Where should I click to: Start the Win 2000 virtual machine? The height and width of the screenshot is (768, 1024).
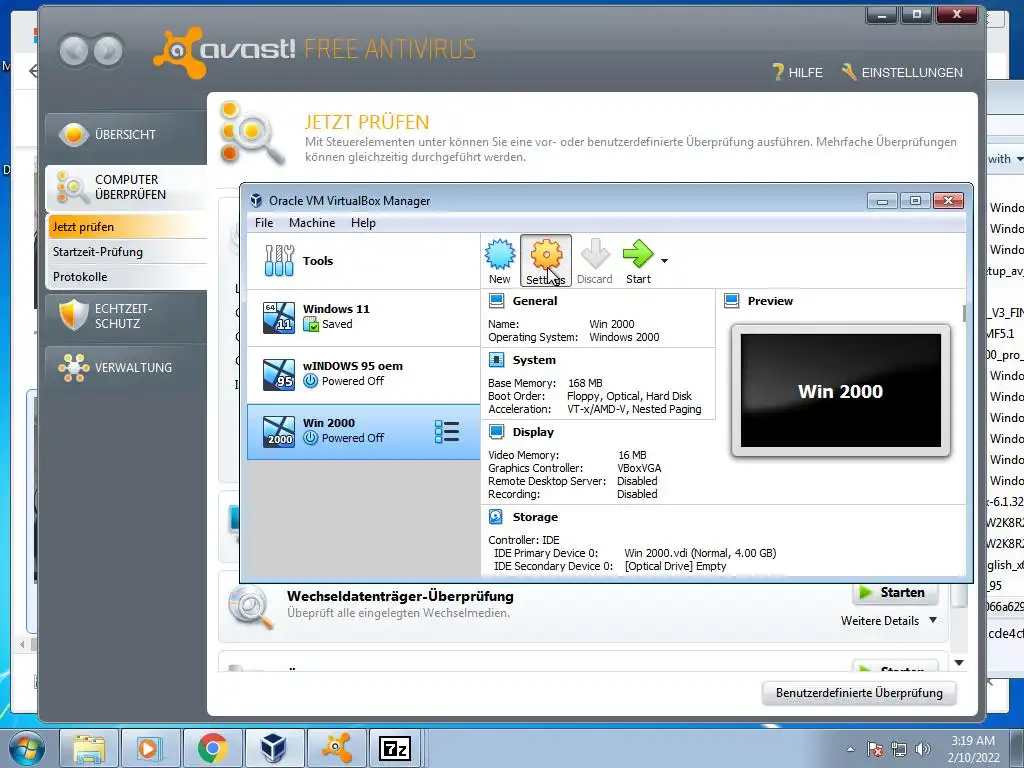click(638, 261)
